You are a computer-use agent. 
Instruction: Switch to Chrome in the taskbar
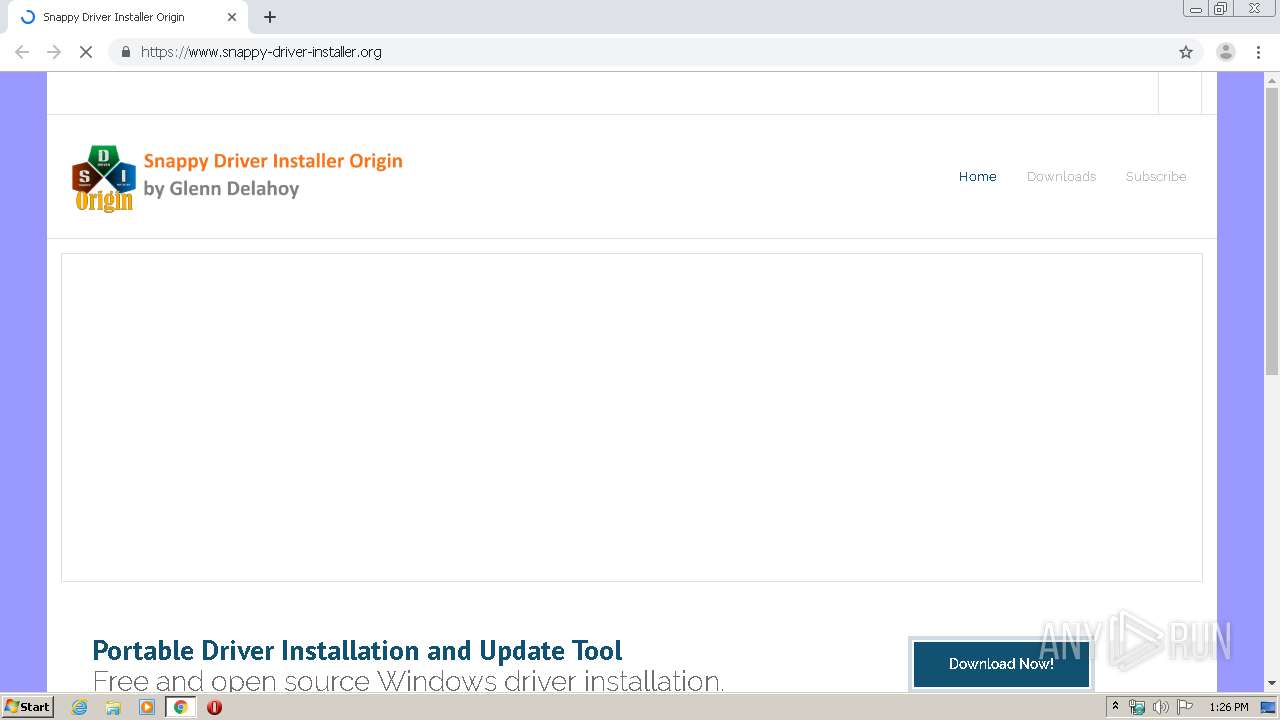pos(180,707)
